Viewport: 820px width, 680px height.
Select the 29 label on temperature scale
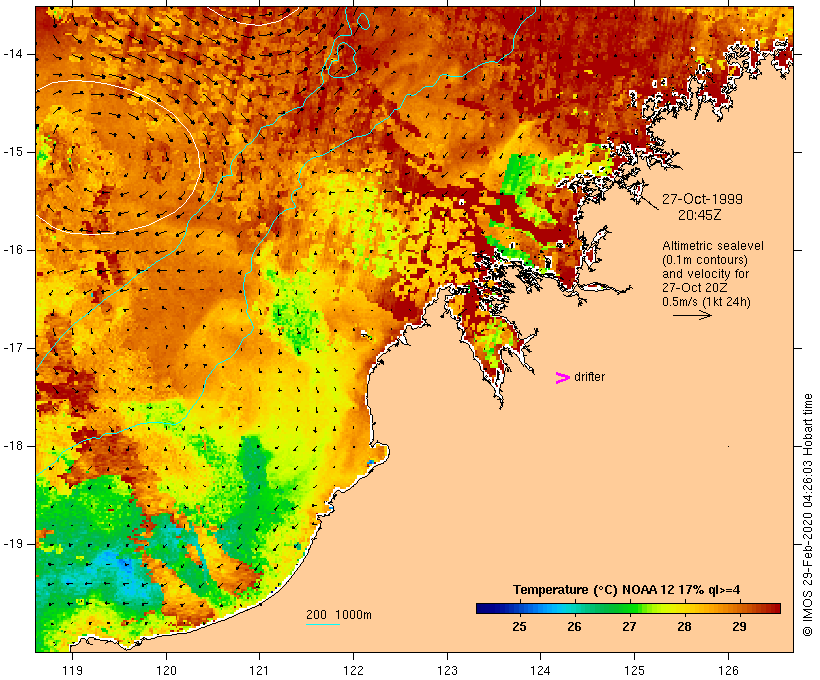click(x=739, y=626)
